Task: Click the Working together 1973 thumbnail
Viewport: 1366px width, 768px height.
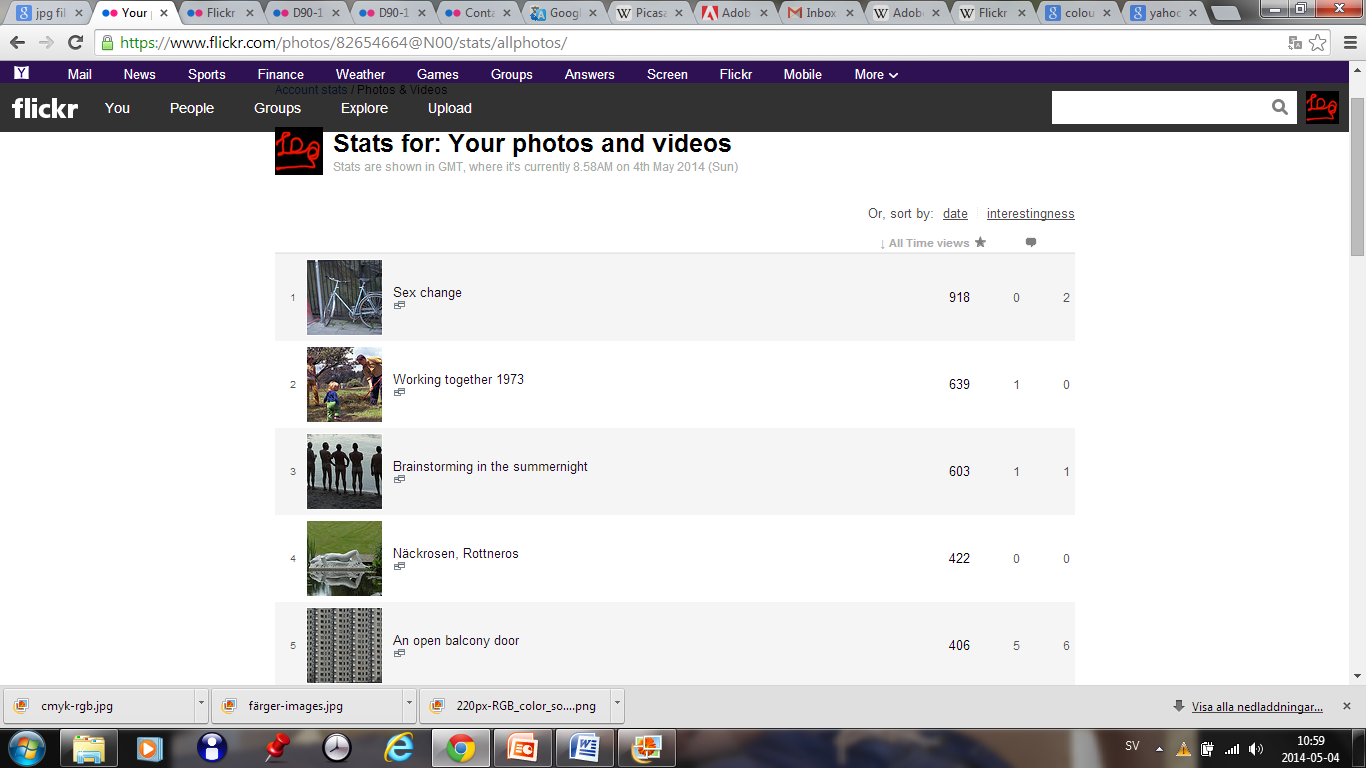Action: tap(344, 384)
